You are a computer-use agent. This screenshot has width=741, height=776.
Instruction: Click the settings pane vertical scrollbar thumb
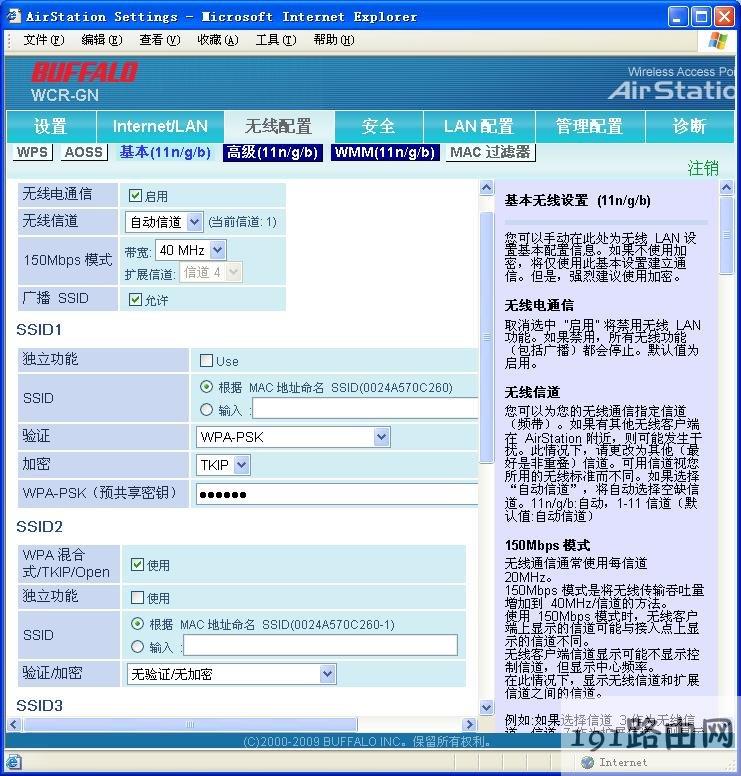pyautogui.click(x=487, y=338)
